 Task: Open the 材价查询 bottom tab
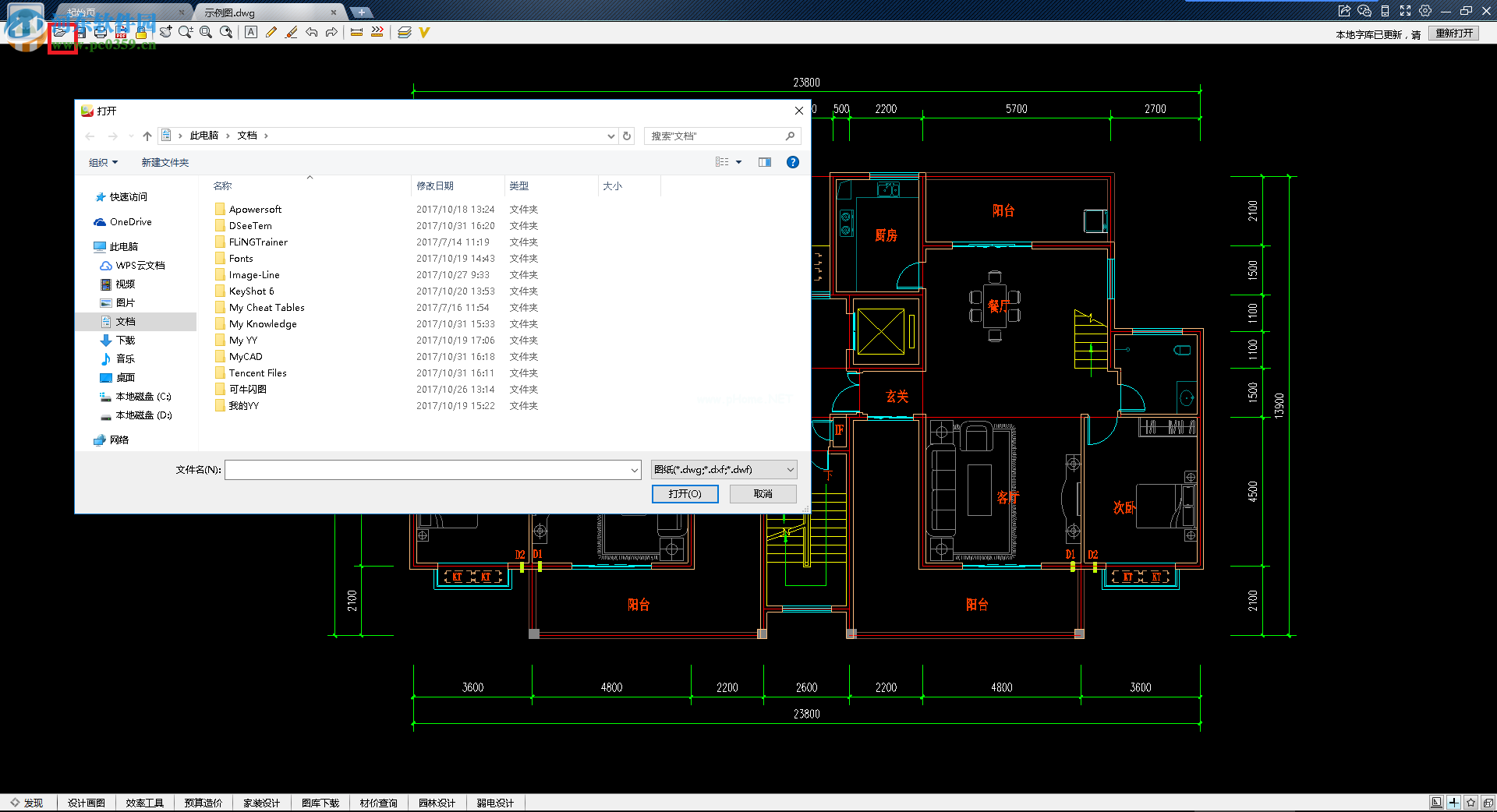[x=379, y=803]
